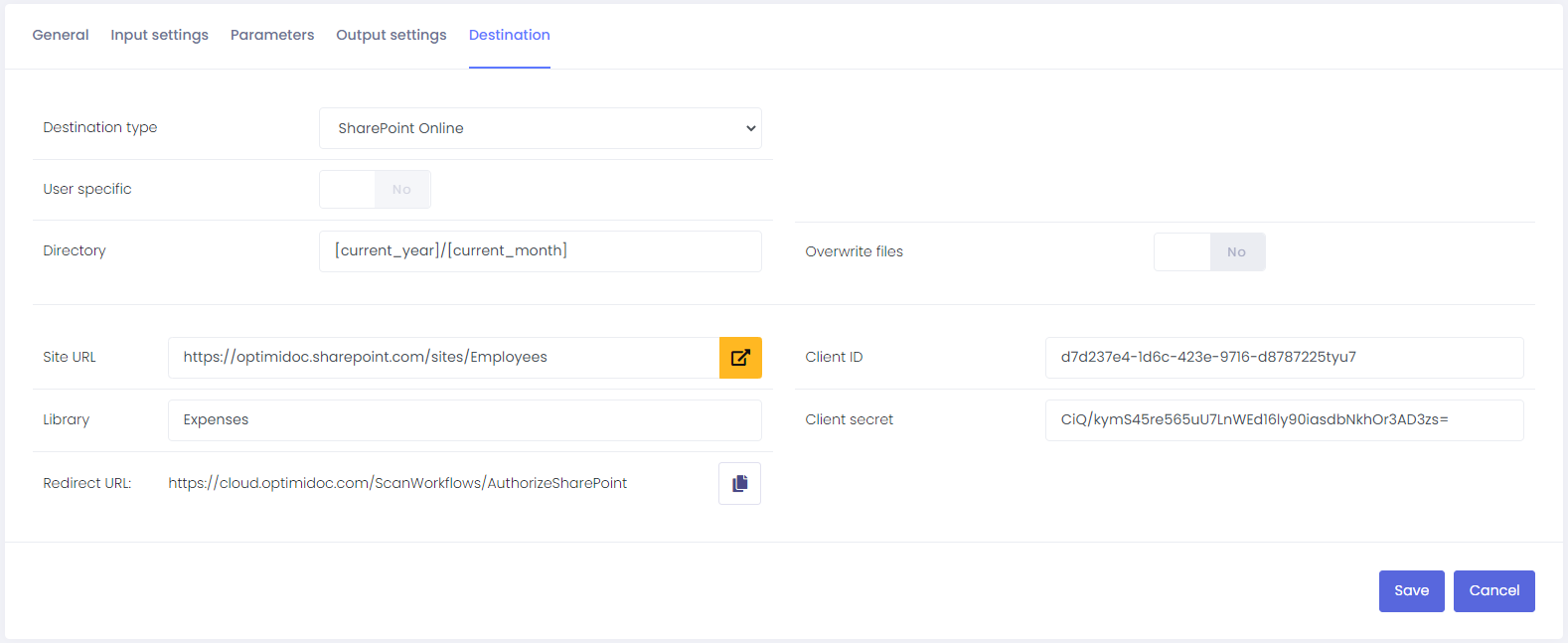
Task: Toggle the Overwrite files switch
Action: coord(1209,251)
